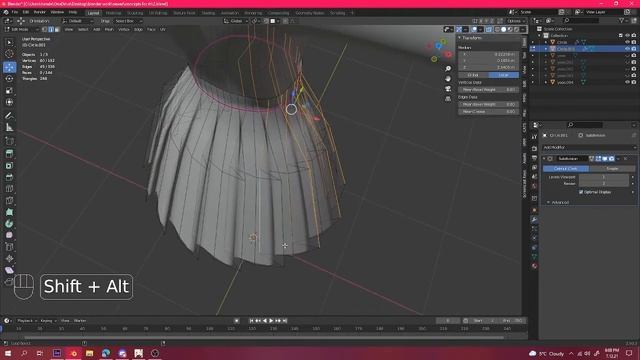Select the Smooth tool
Image resolution: width=640 pixels, height=360 pixels.
click(x=9, y=235)
